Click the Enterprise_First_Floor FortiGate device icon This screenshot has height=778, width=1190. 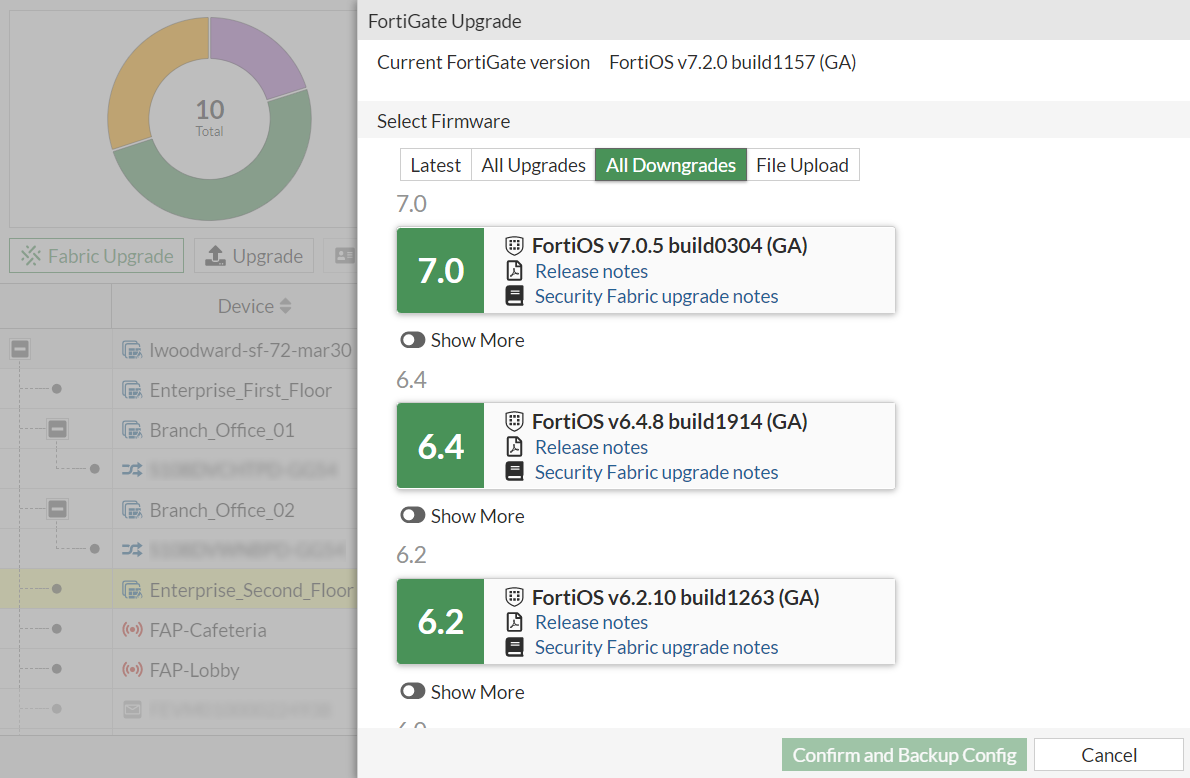click(x=131, y=390)
